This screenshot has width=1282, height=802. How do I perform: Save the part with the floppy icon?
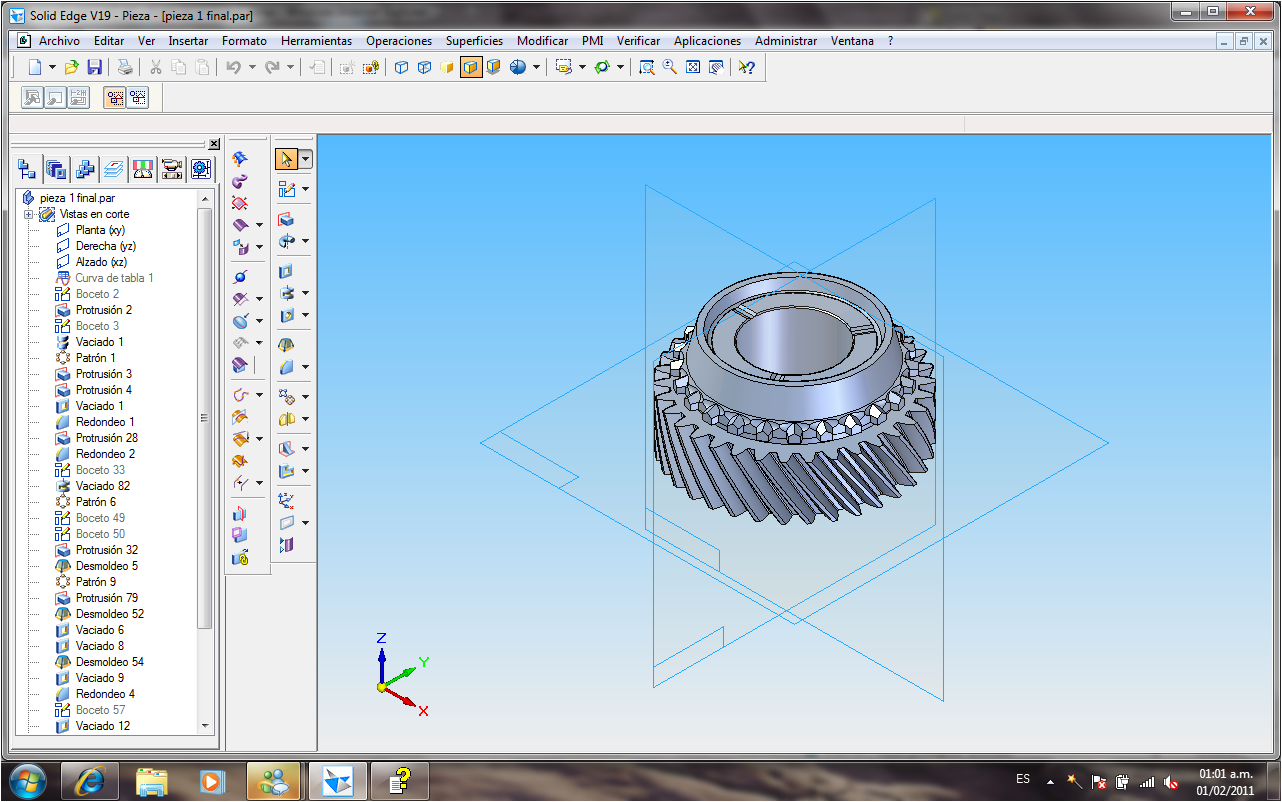pyautogui.click(x=95, y=67)
